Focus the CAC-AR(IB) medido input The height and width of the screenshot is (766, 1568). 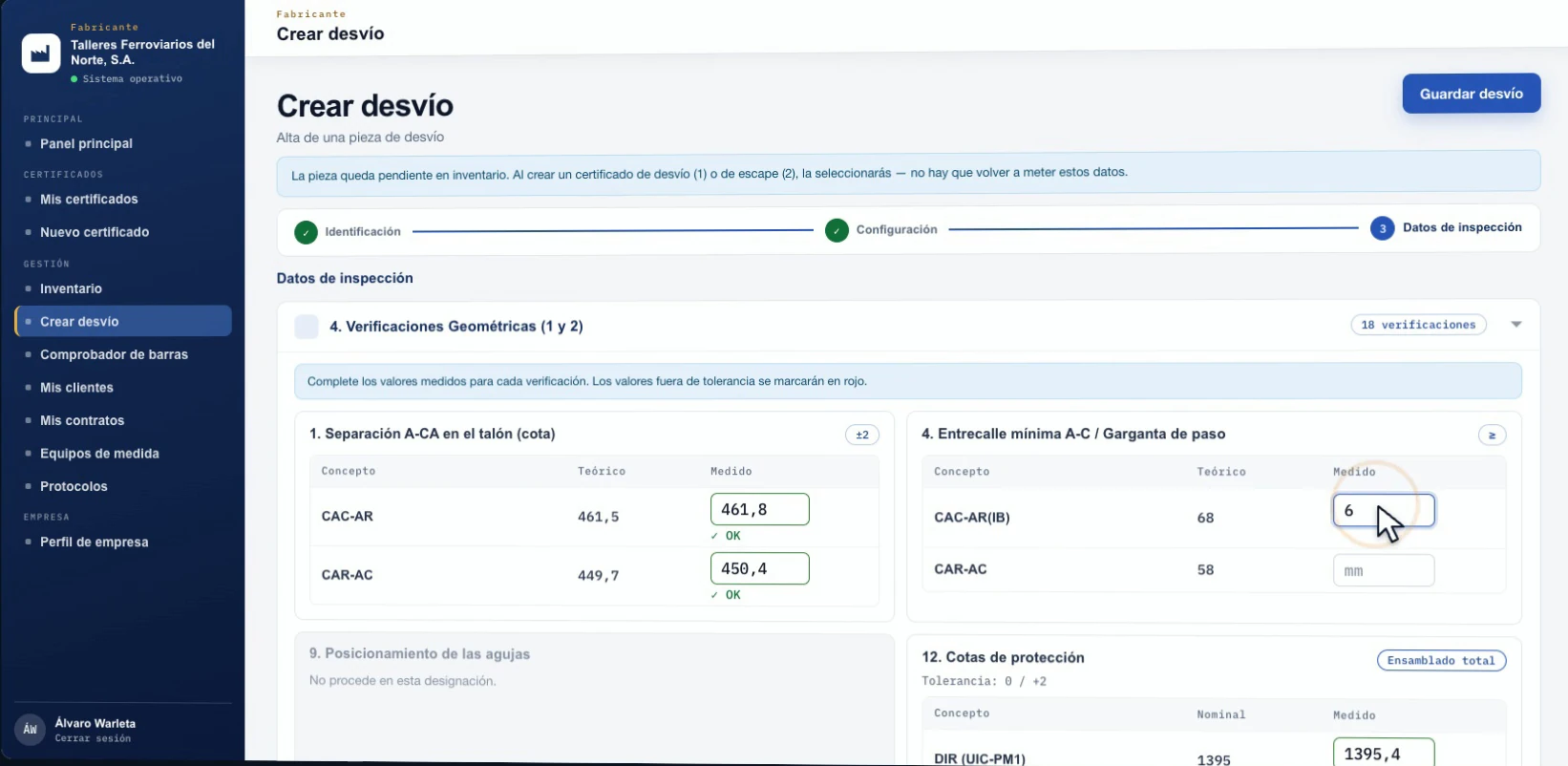(1384, 510)
